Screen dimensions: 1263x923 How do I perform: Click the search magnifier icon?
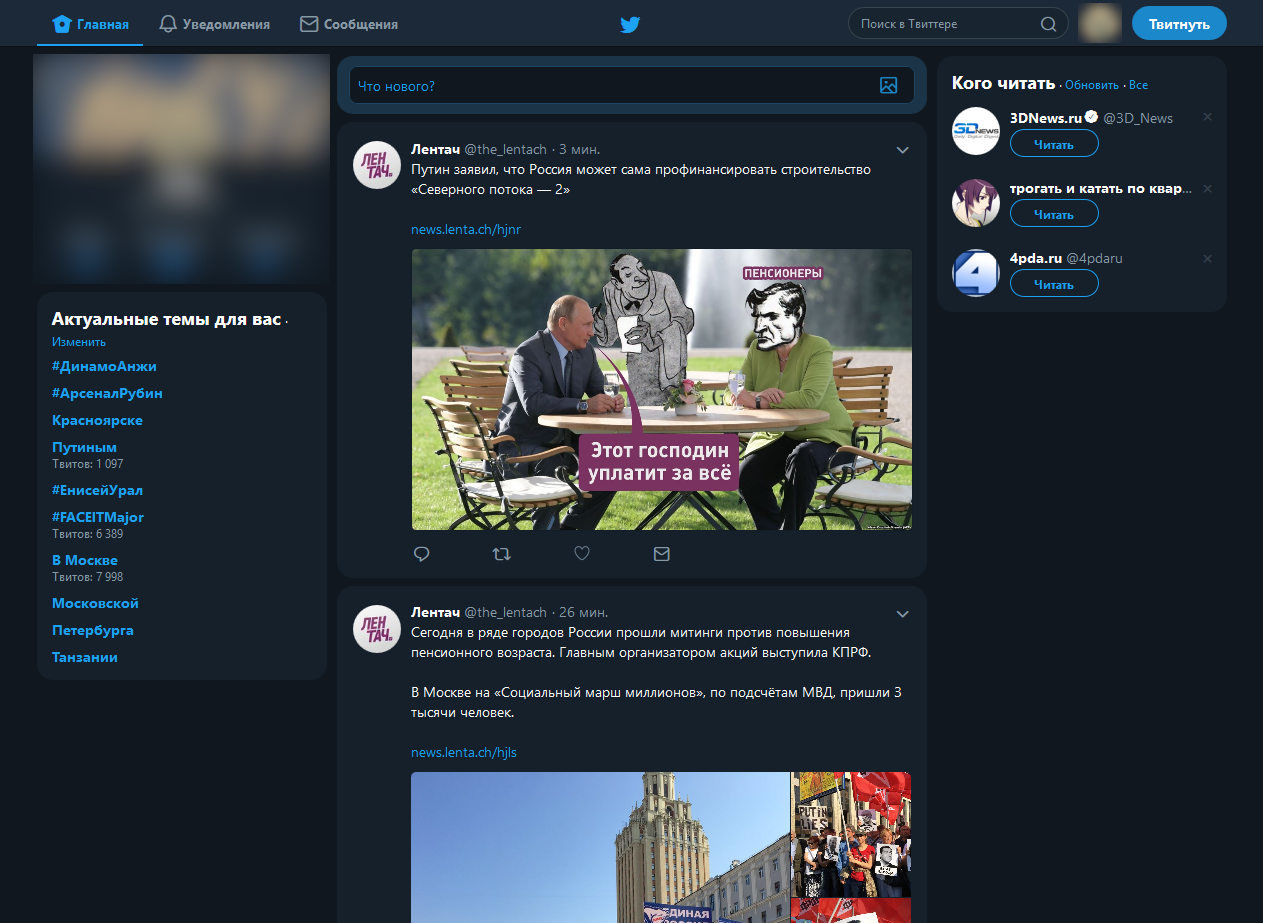[1048, 24]
